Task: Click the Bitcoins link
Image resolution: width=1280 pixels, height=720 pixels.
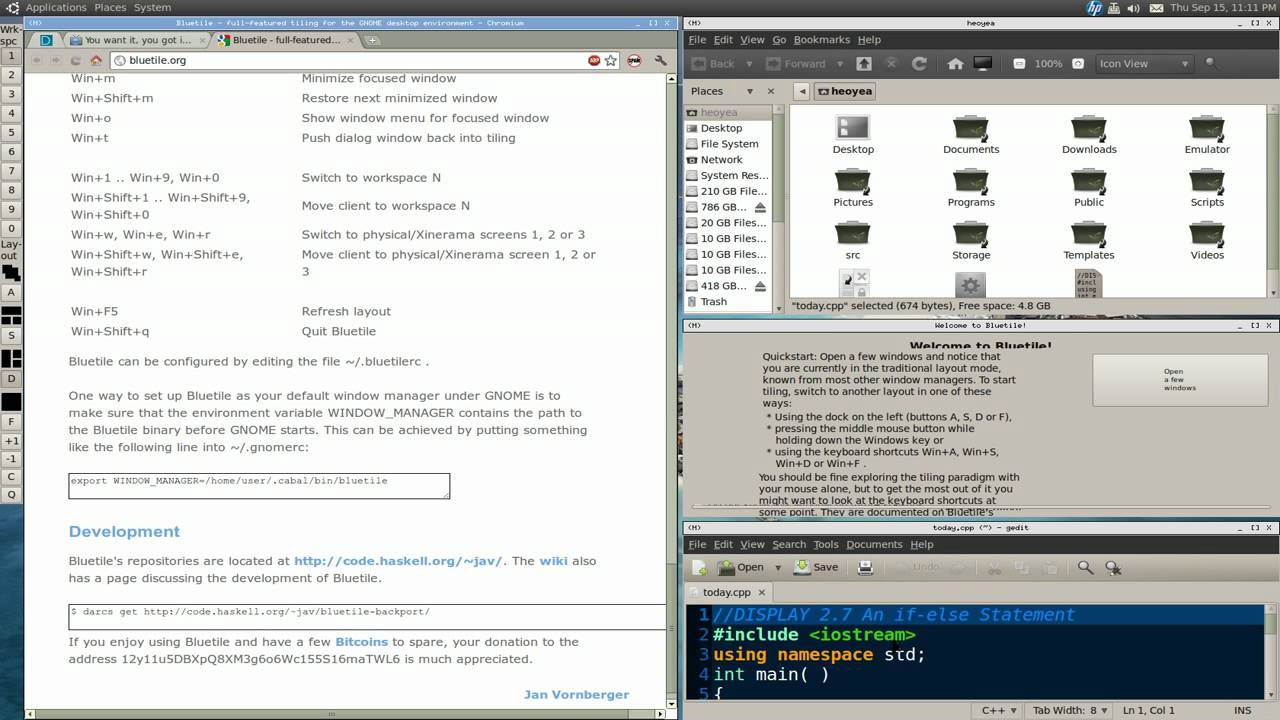Action: [x=361, y=642]
